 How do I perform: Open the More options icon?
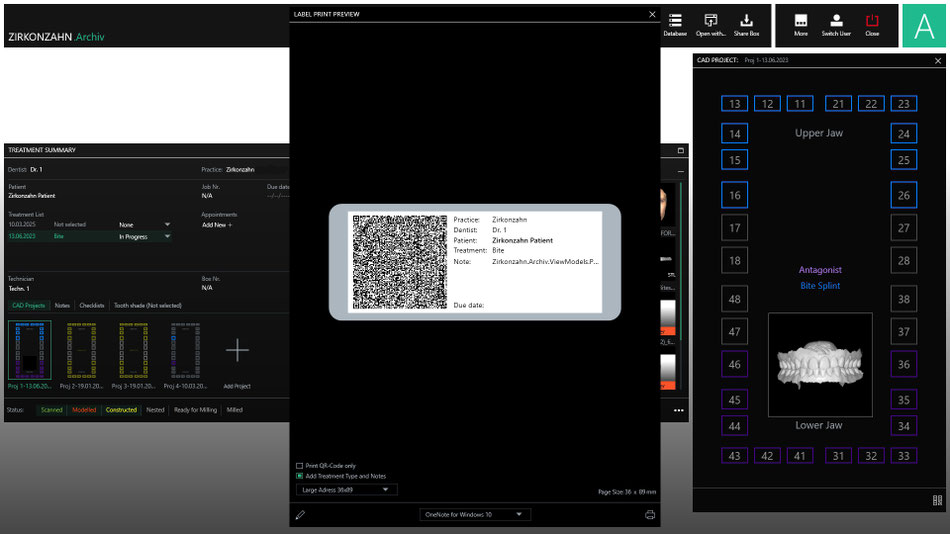[x=800, y=22]
